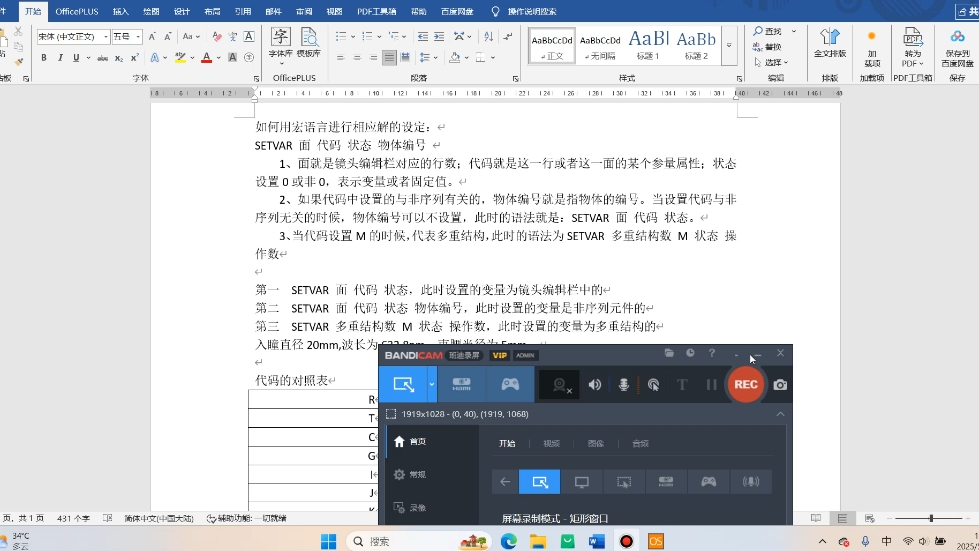Screen dimensions: 979x551
Task: Toggle Underline formatting button
Action: pyautogui.click(x=76, y=58)
